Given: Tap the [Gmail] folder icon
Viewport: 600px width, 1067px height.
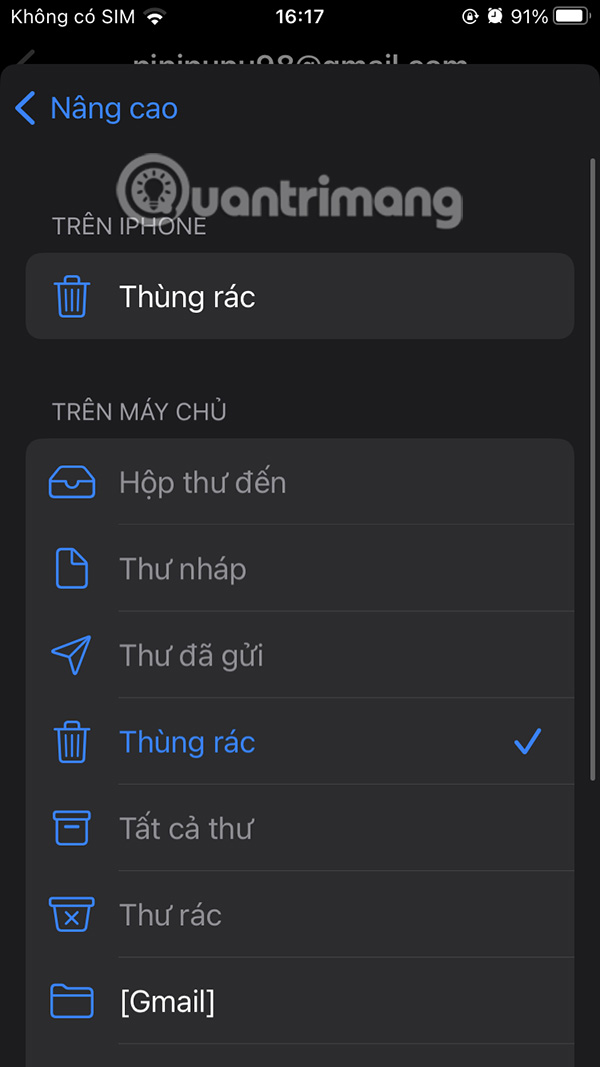Looking at the screenshot, I should coord(71,1001).
